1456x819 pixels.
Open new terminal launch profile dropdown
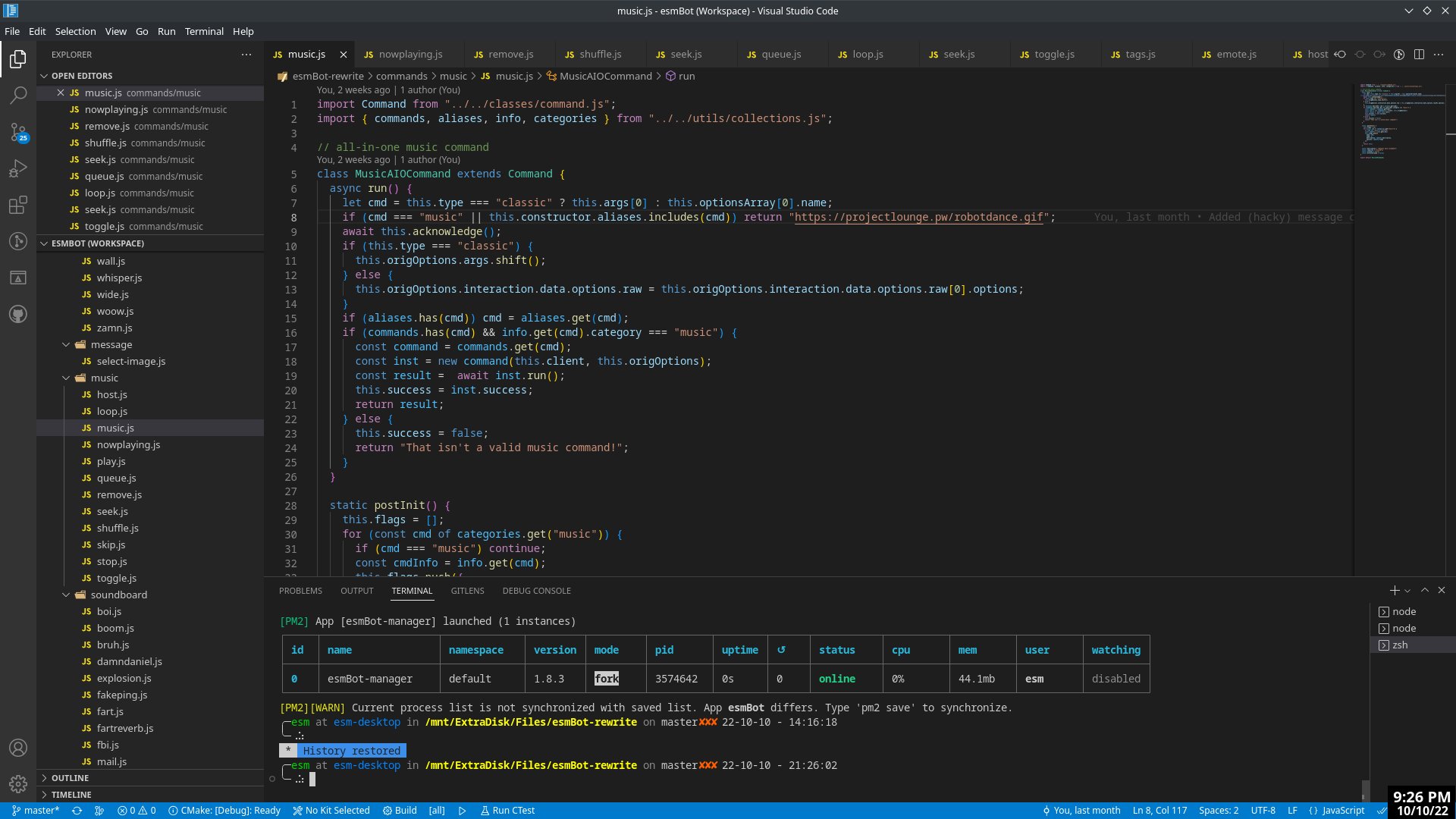[1408, 591]
